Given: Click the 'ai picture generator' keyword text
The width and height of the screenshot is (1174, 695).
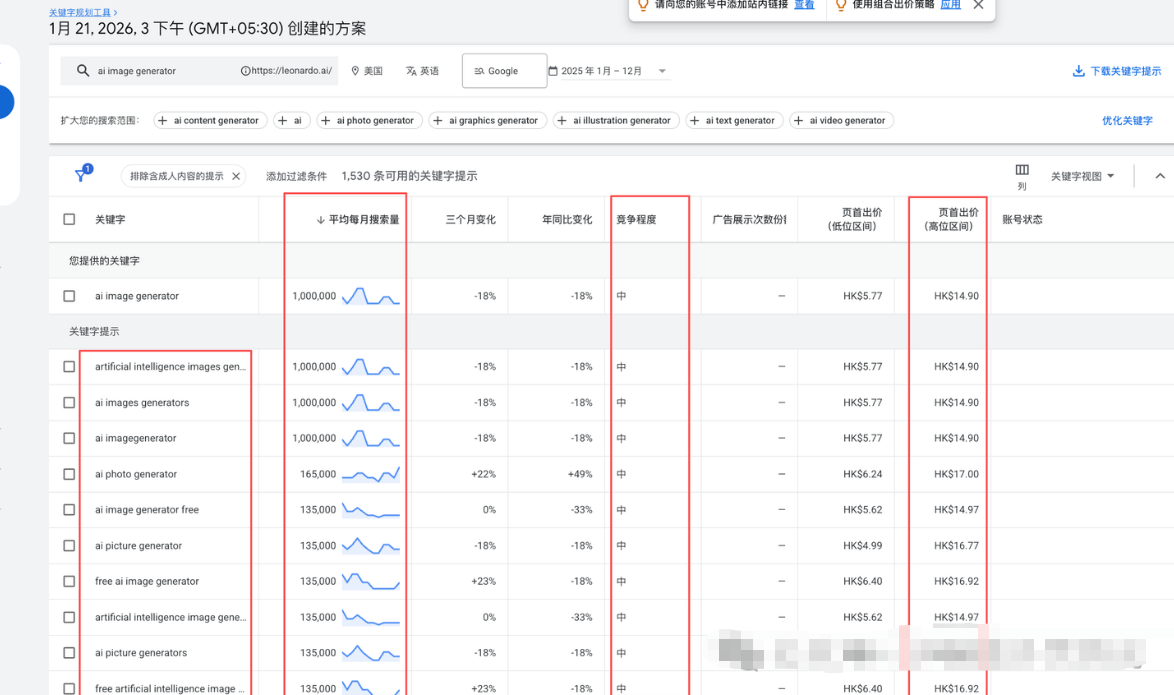Looking at the screenshot, I should [x=139, y=546].
